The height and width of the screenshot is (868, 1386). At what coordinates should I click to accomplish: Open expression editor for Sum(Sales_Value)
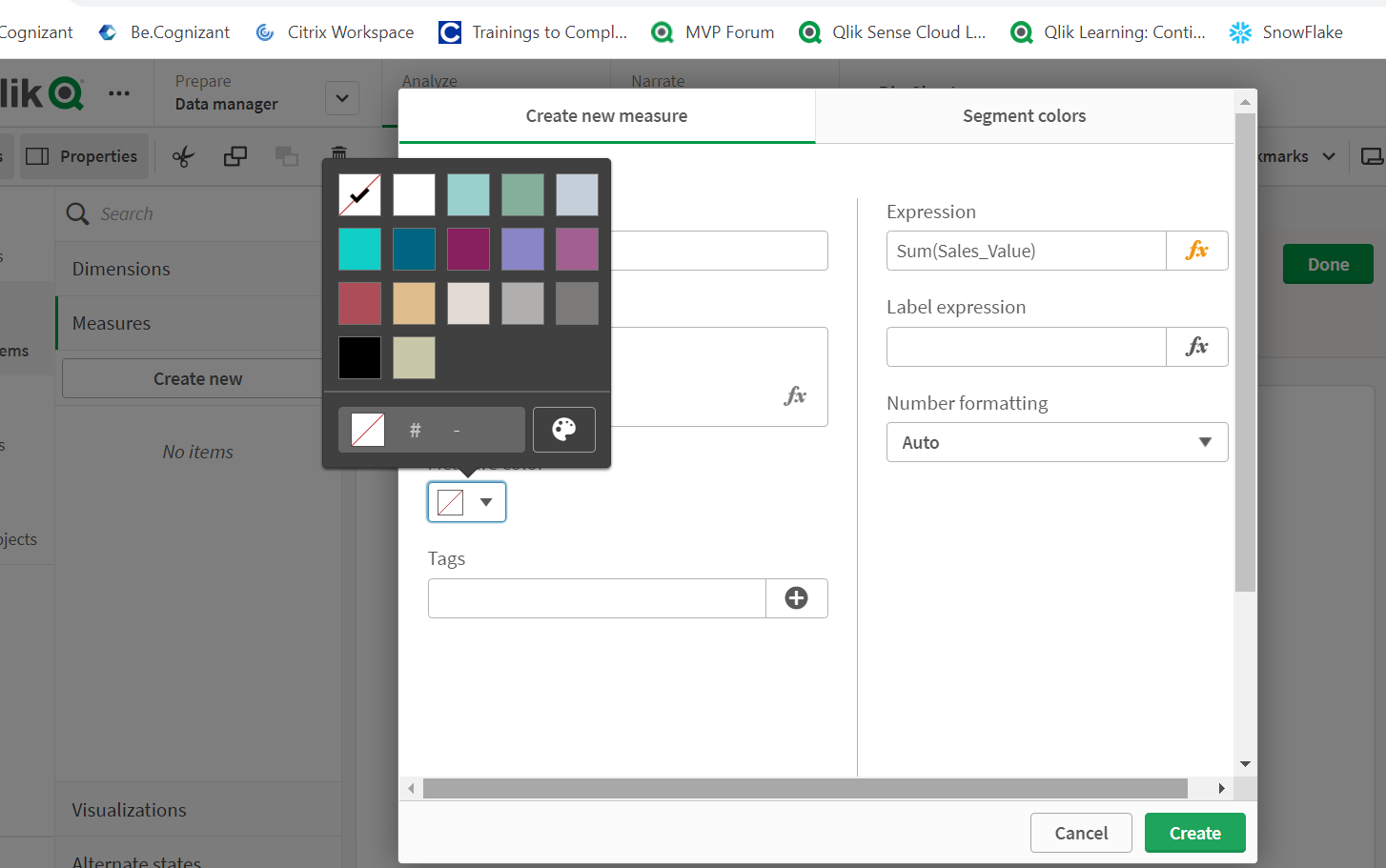(1197, 251)
